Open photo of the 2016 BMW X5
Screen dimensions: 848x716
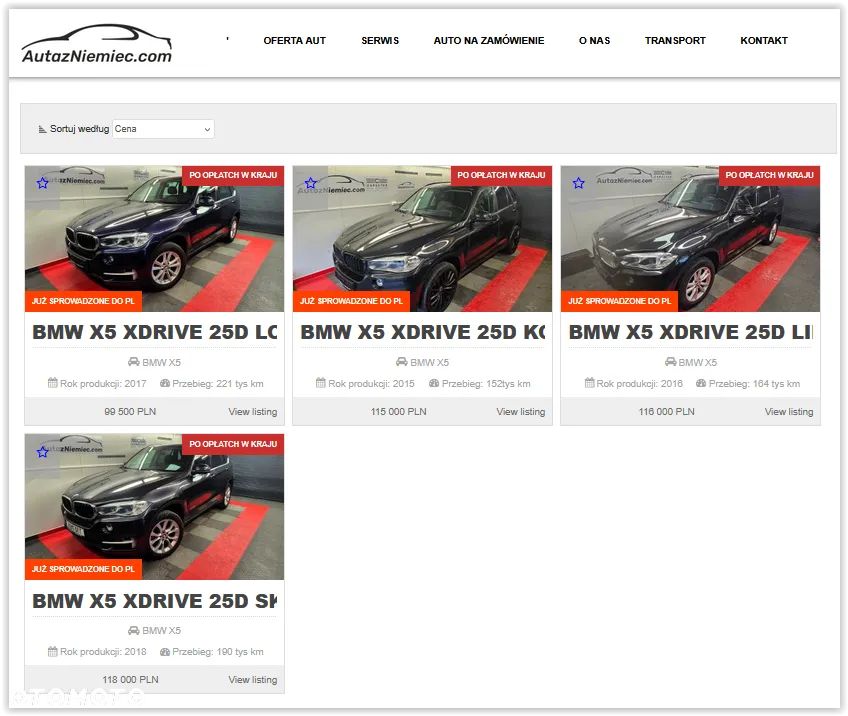(x=691, y=238)
